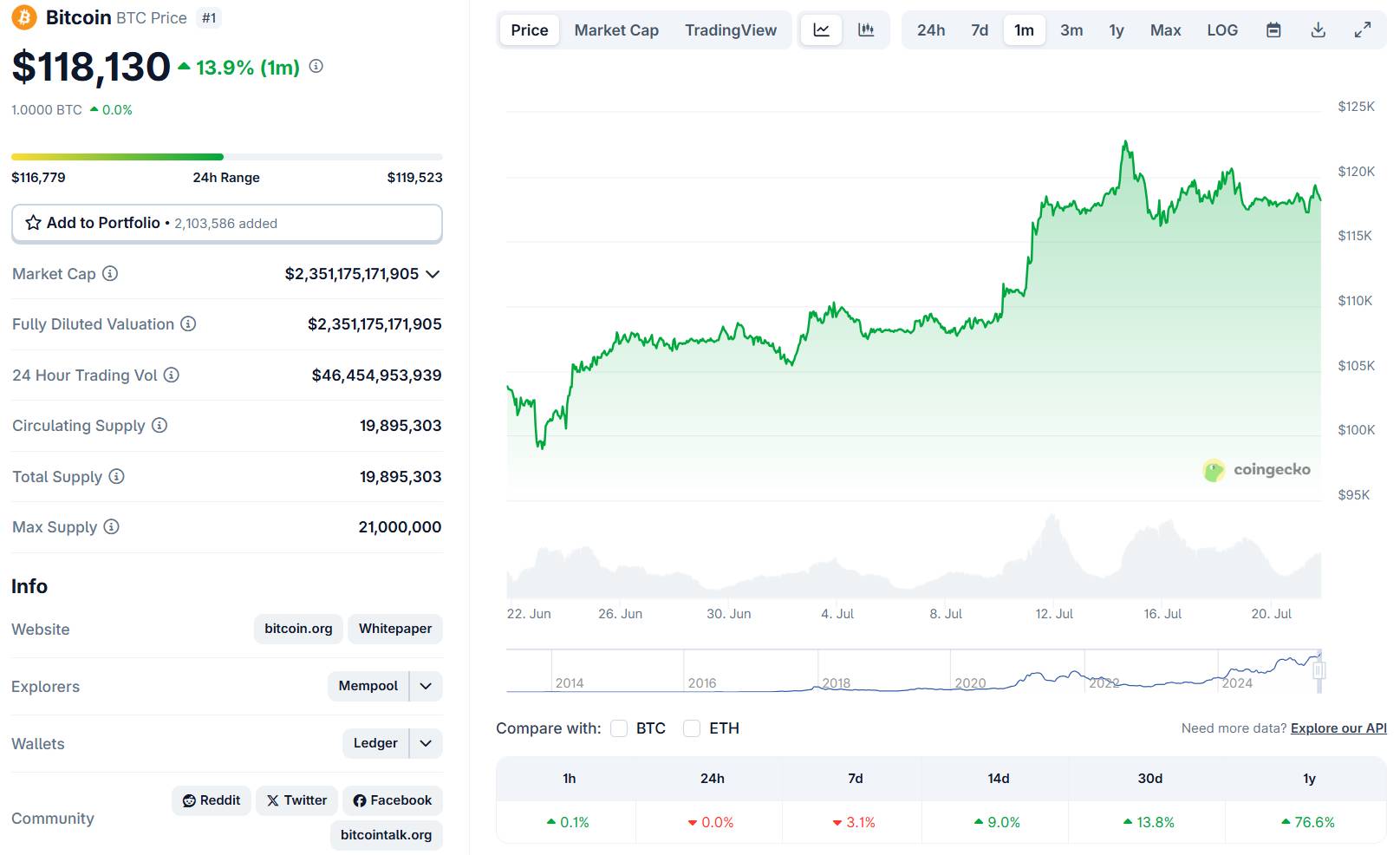This screenshot has height=855, width=1400.
Task: Open the bitcointalk.org link
Action: [387, 835]
